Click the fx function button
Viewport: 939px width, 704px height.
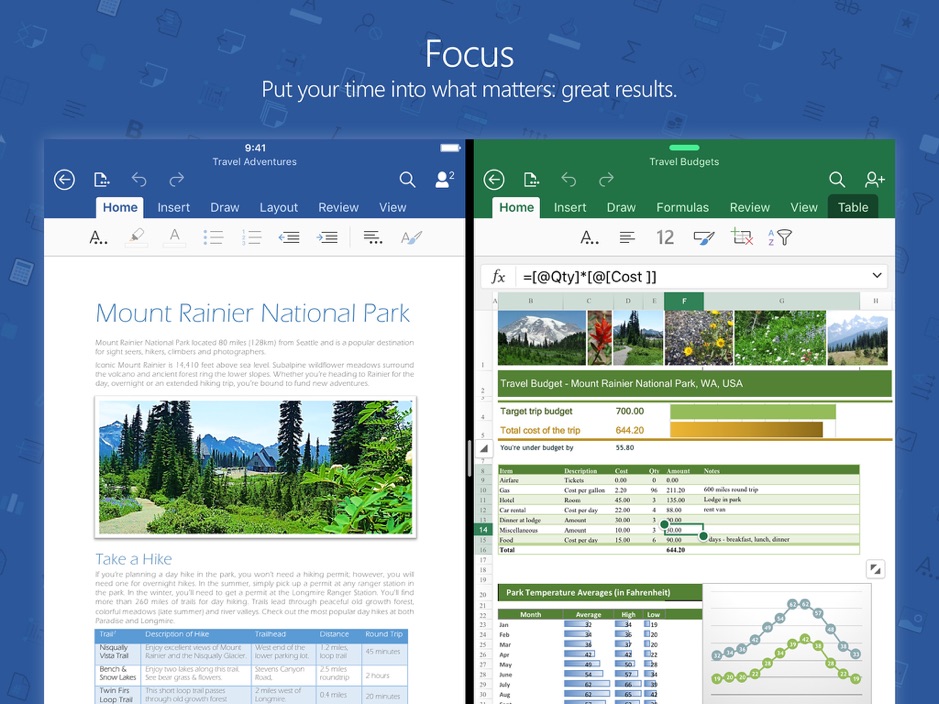tap(498, 277)
